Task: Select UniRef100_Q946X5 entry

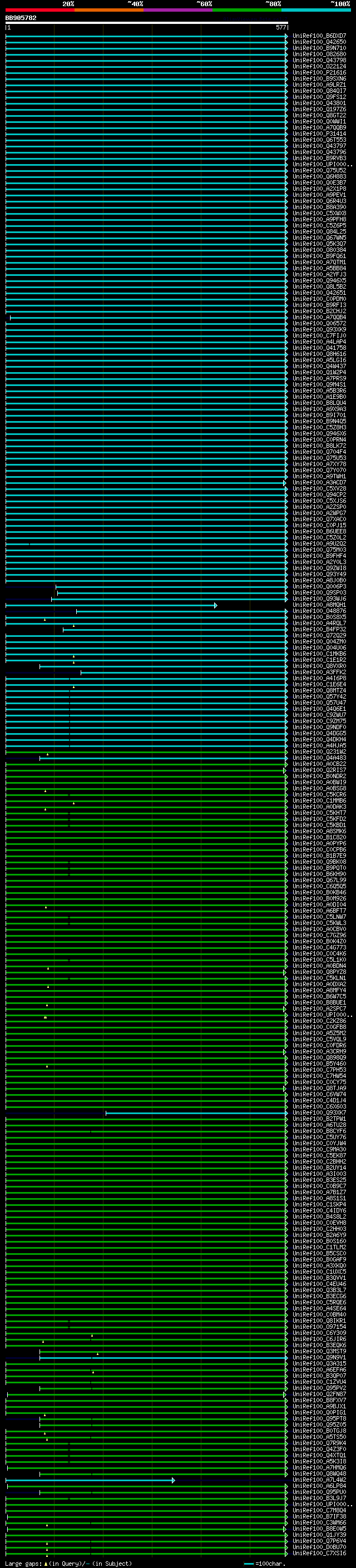Action: pyautogui.click(x=319, y=280)
